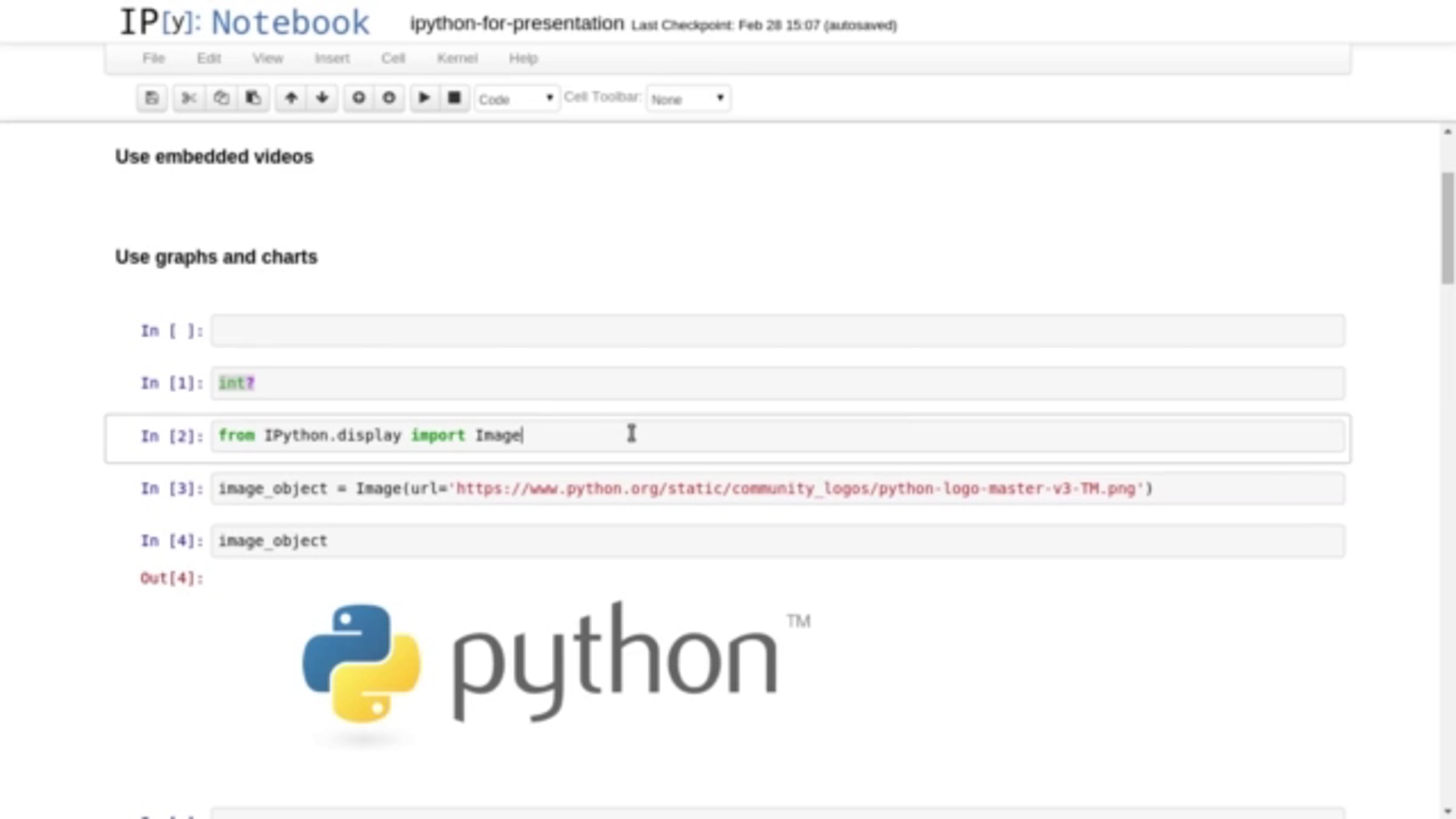Click the save notebook icon
This screenshot has width=1456, height=819.
[152, 98]
